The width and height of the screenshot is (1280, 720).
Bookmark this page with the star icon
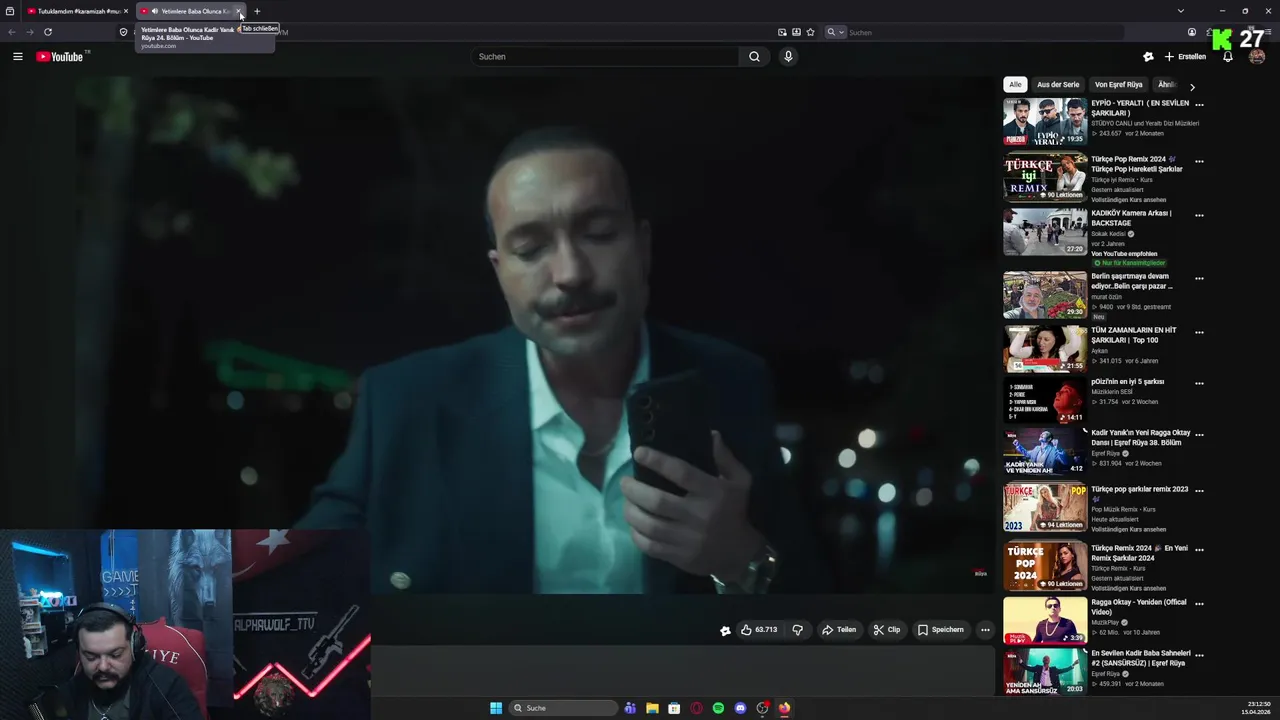click(x=810, y=32)
